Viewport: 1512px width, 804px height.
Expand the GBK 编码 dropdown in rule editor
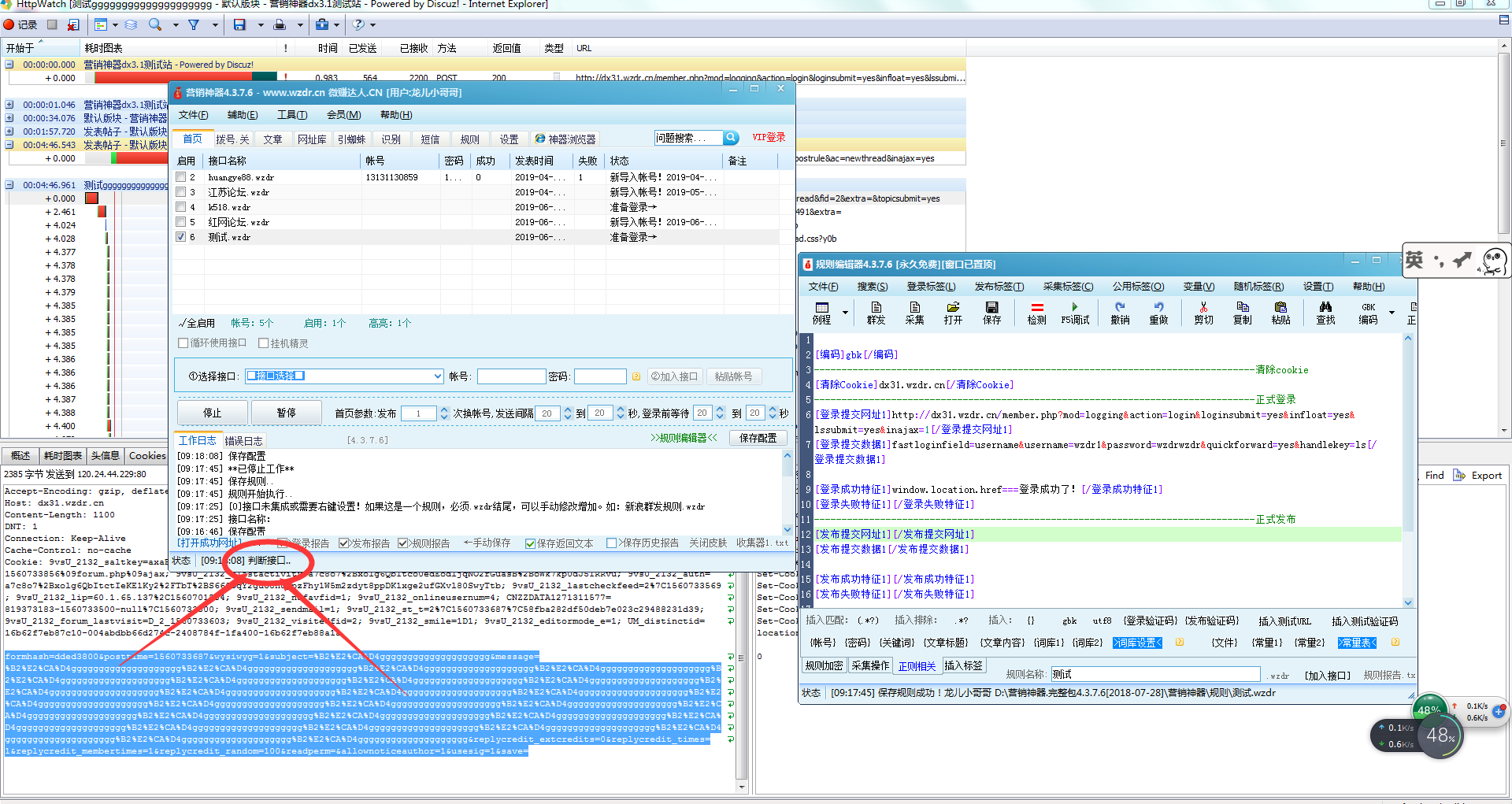coord(1392,313)
